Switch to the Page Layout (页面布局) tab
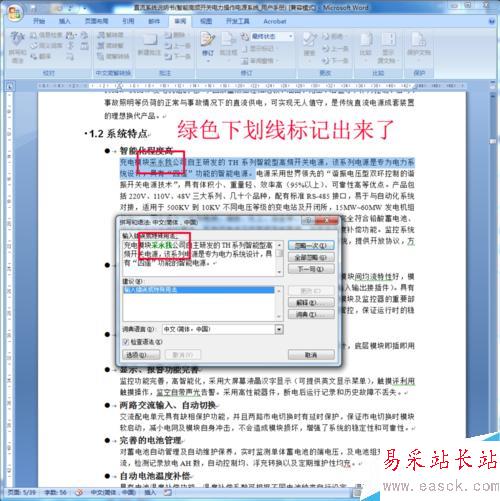 [x=97, y=21]
